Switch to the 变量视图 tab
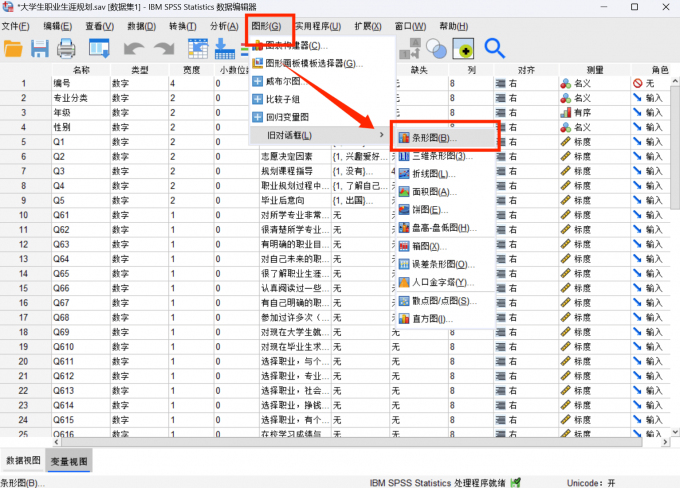The image size is (680, 488). coord(69,461)
